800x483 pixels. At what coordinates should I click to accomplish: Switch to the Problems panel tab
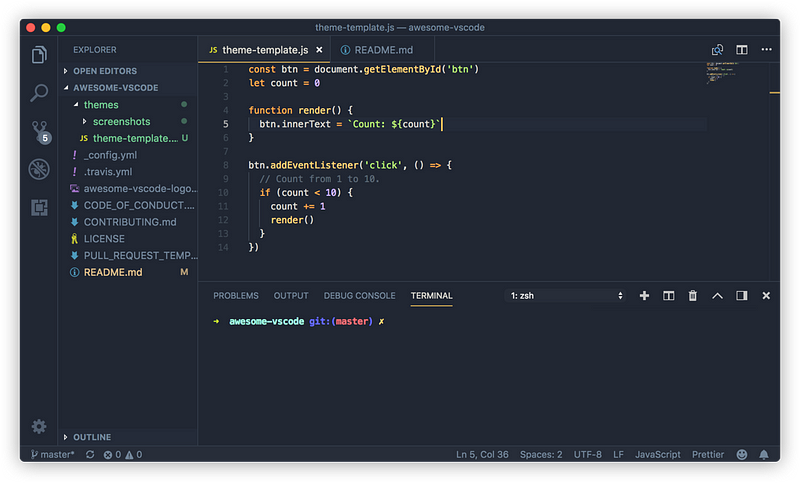click(236, 295)
